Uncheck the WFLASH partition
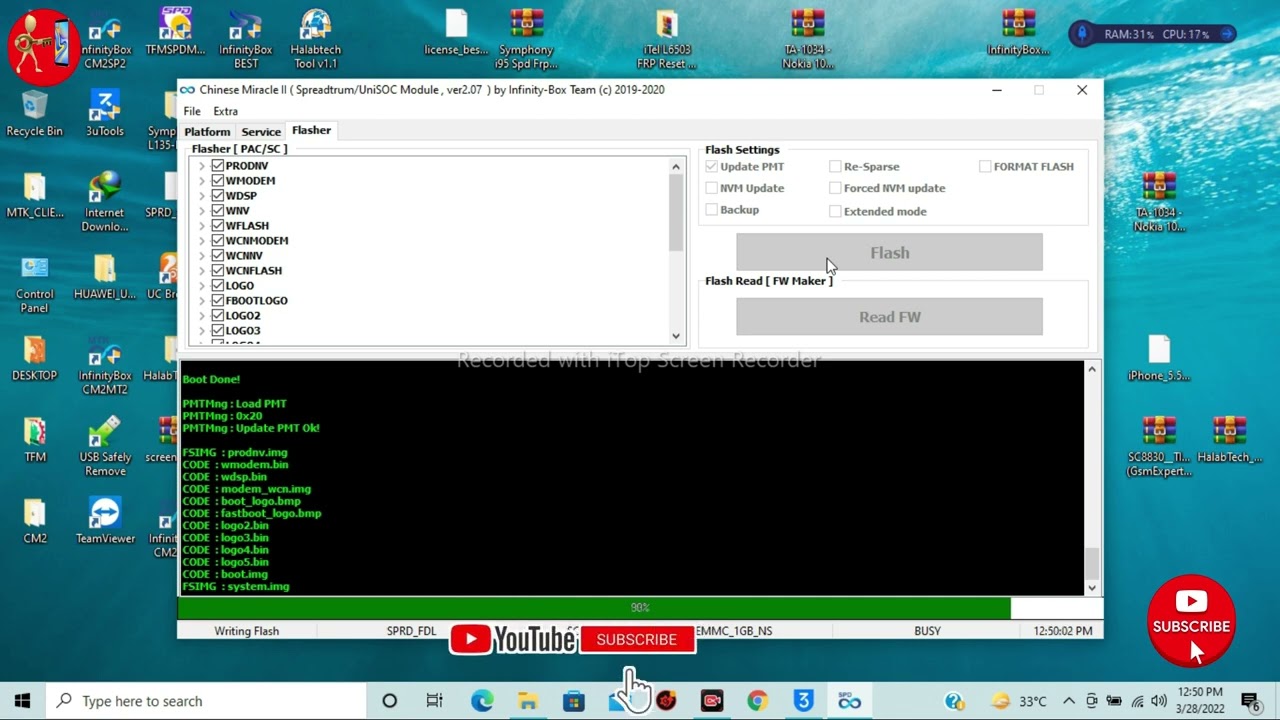This screenshot has width=1280, height=720. [x=217, y=226]
